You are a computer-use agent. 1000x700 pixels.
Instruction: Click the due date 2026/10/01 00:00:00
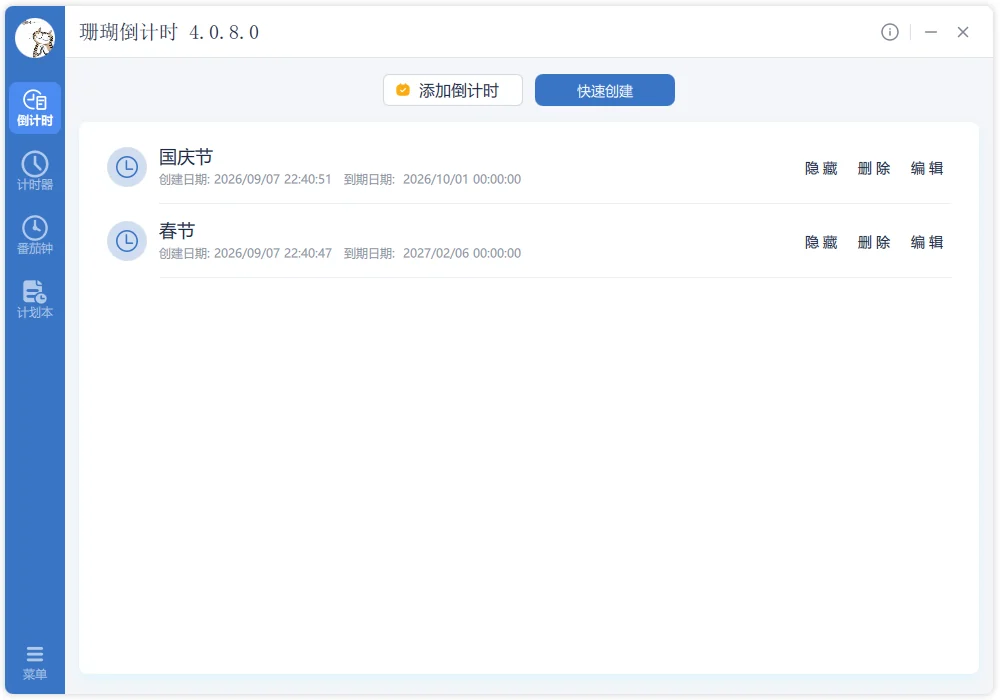click(x=462, y=179)
